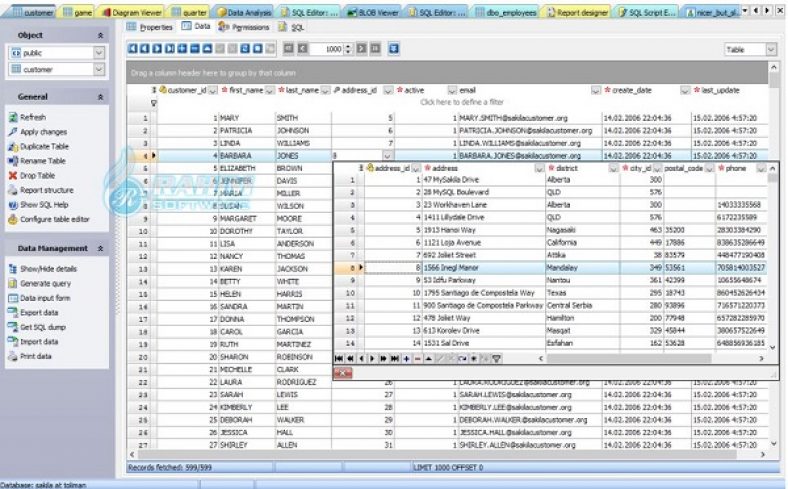Open first_name column filter dropdown
This screenshot has height=489, width=788.
tap(270, 90)
